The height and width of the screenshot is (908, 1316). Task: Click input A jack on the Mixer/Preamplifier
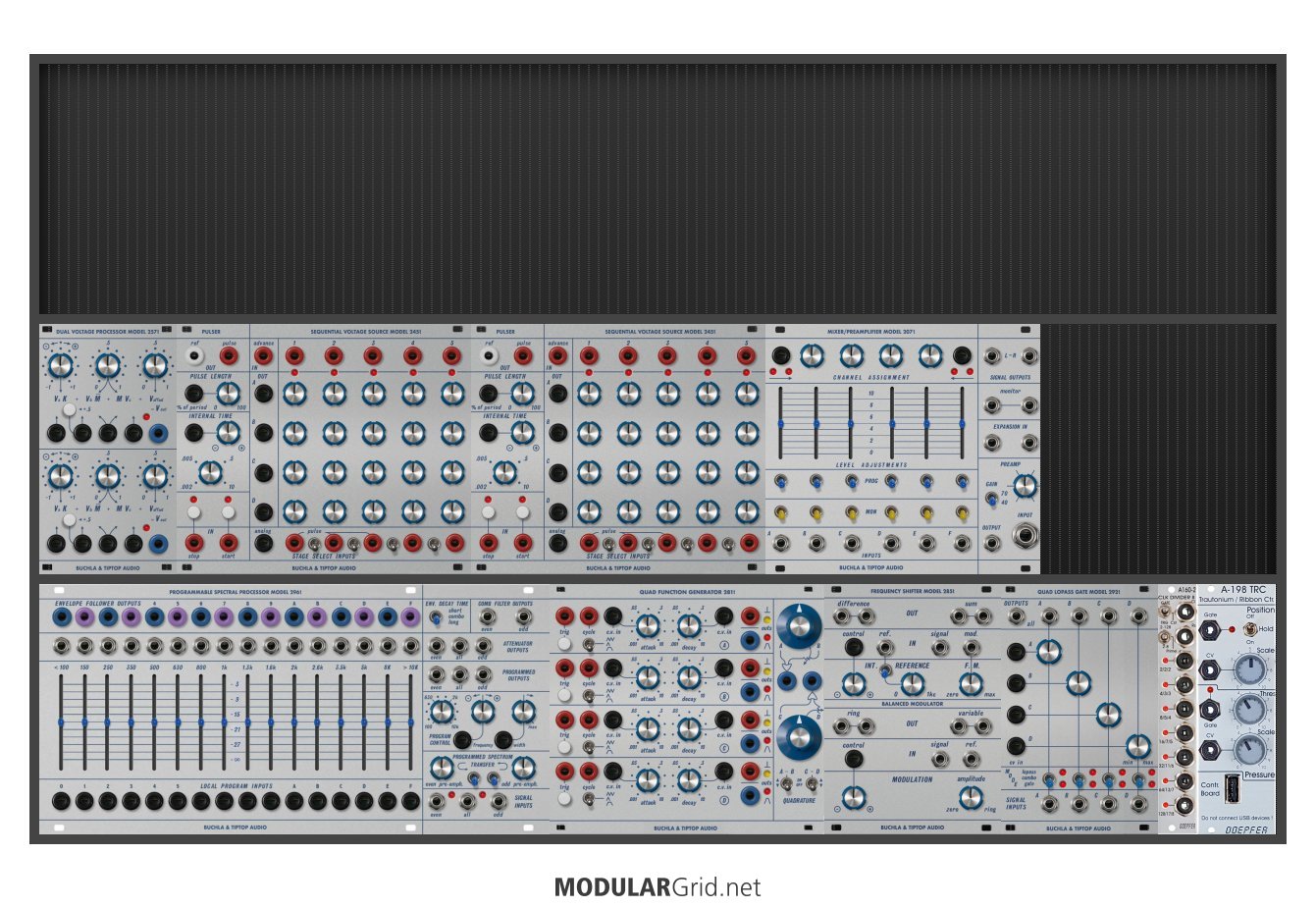780,543
